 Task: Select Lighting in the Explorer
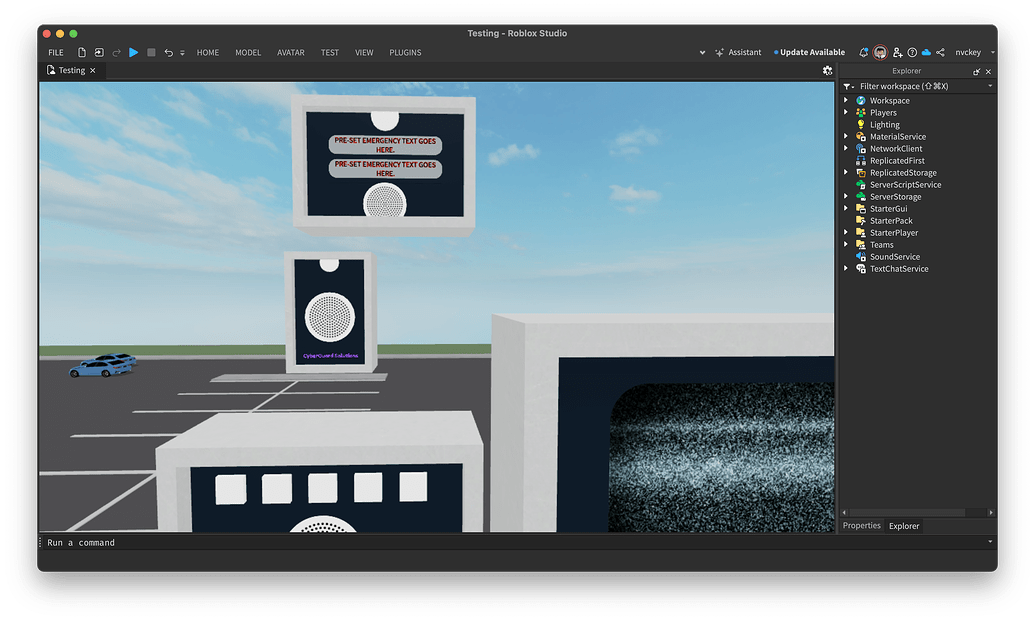click(x=885, y=125)
